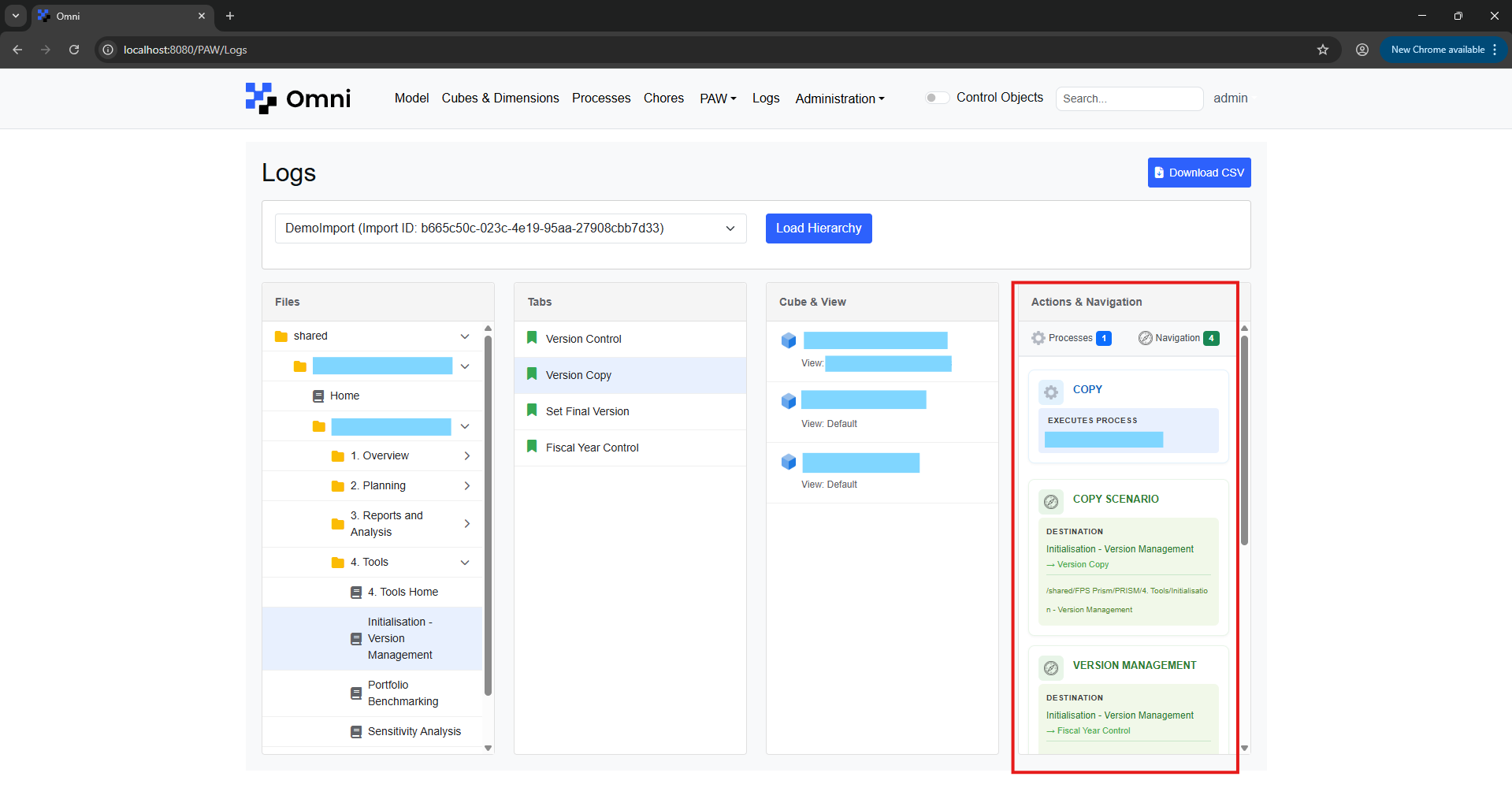The image size is (1512, 810).
Task: Select the Portfolio Benchmarking page
Action: pos(372,693)
